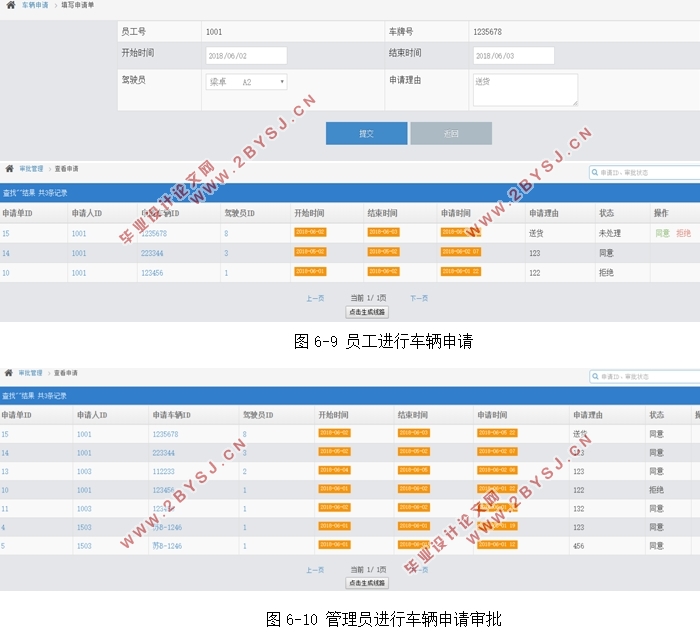Click the 未处理 status in row 15
This screenshot has height=635, width=700.
610,233
